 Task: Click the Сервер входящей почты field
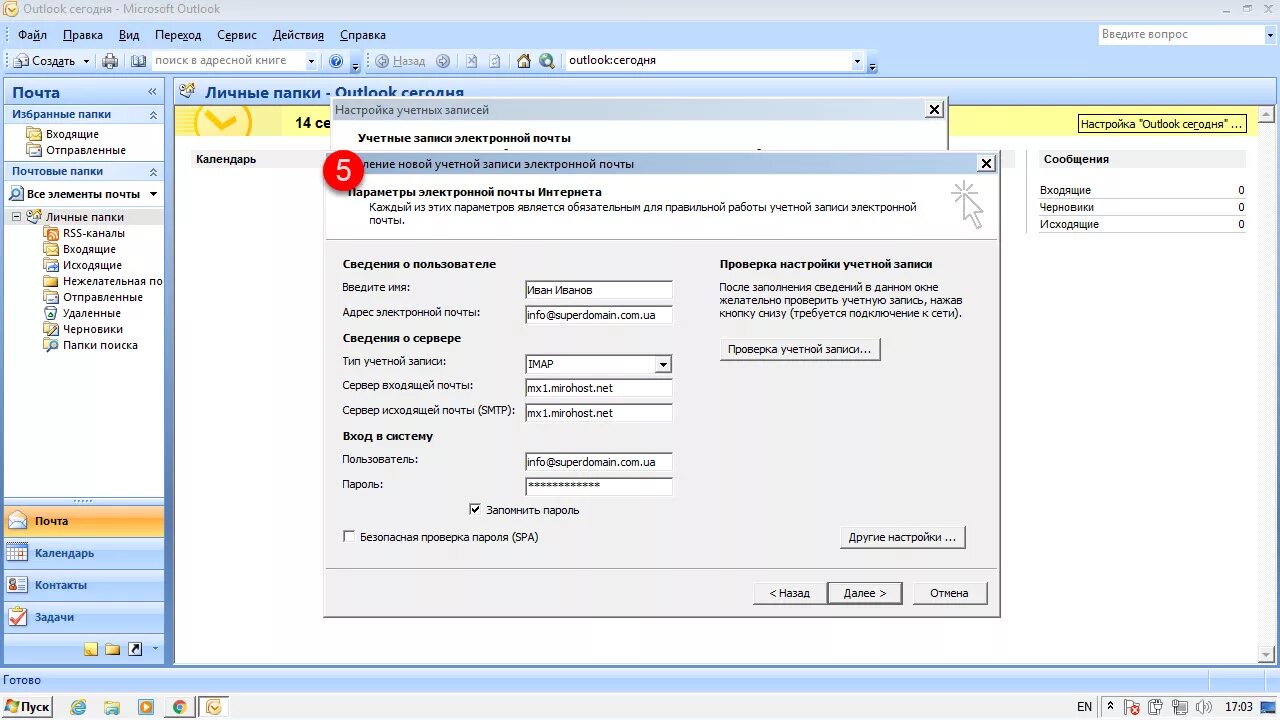tap(599, 388)
